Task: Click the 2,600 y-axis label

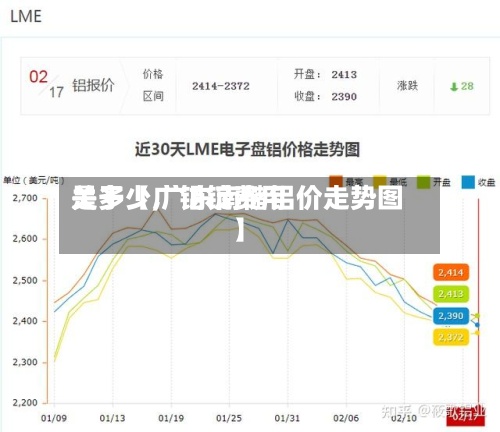Action: [x=25, y=239]
